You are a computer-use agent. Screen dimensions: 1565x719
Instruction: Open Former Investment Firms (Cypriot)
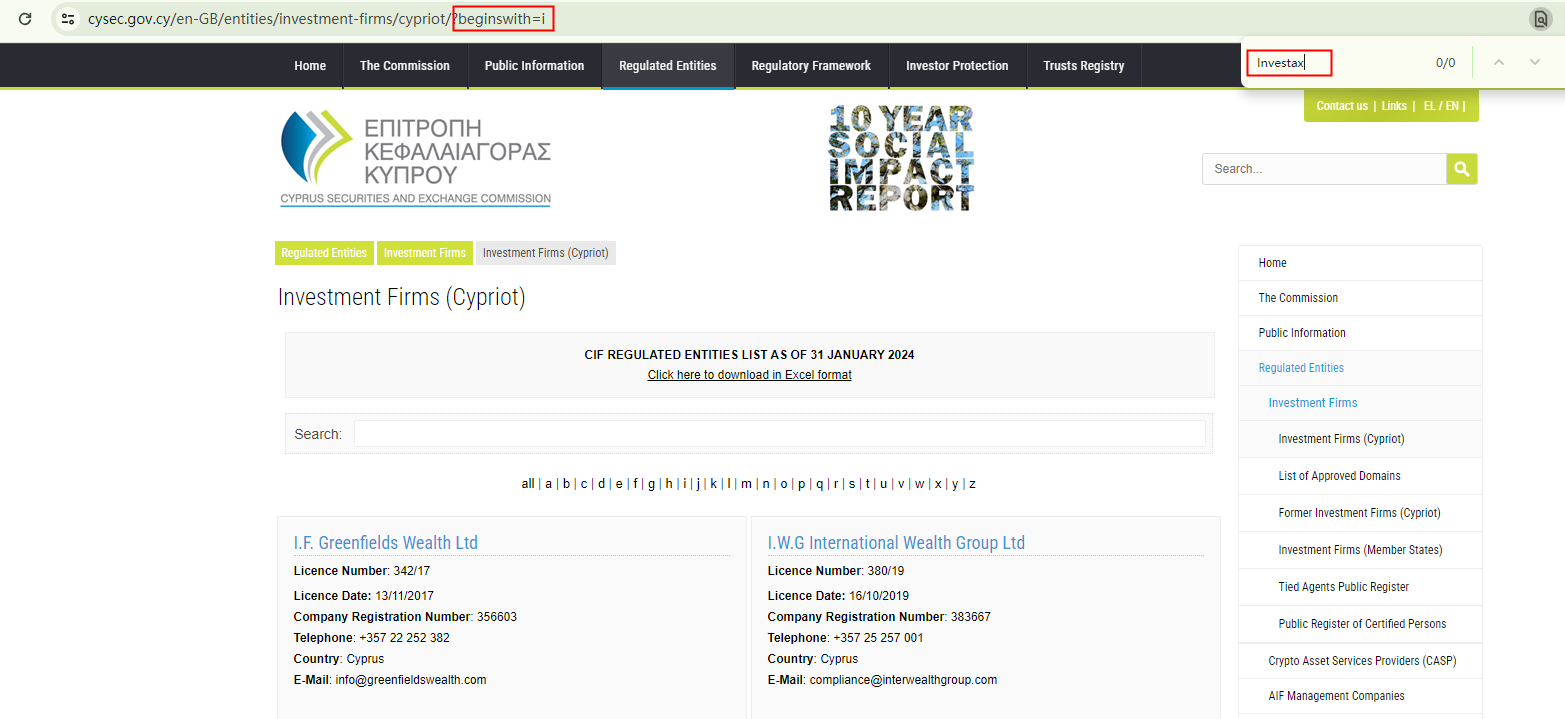1360,513
